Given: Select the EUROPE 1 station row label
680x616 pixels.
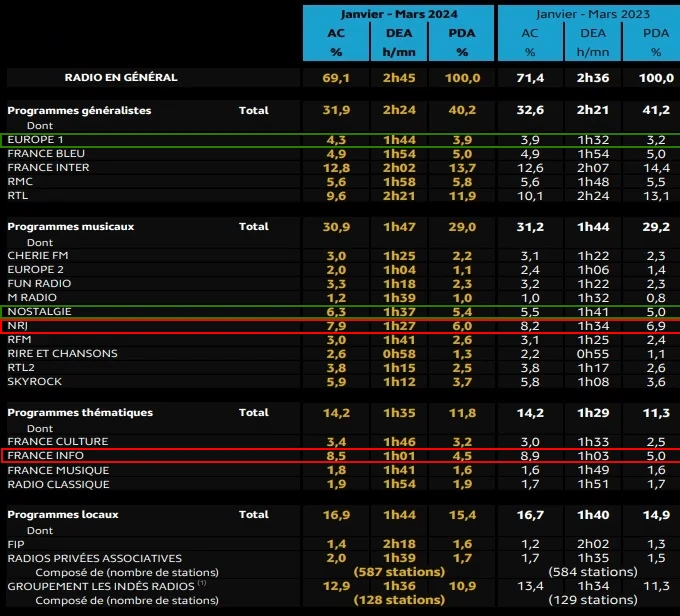Looking at the screenshot, I should (35, 139).
